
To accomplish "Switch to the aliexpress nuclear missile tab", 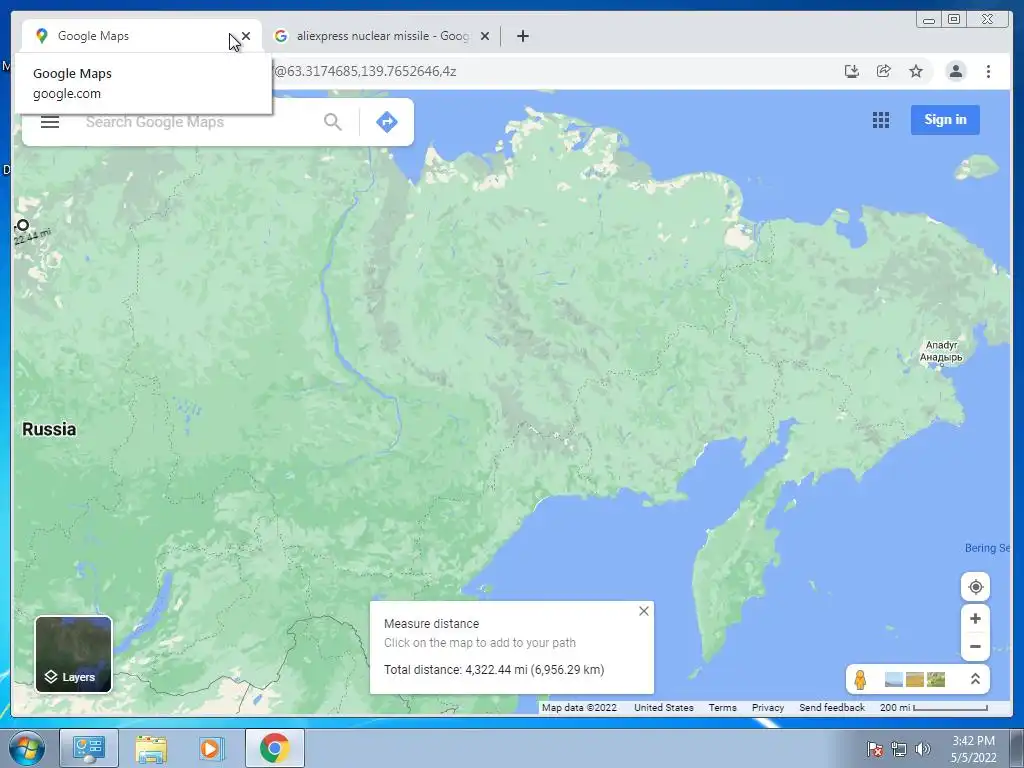I will click(x=381, y=36).
